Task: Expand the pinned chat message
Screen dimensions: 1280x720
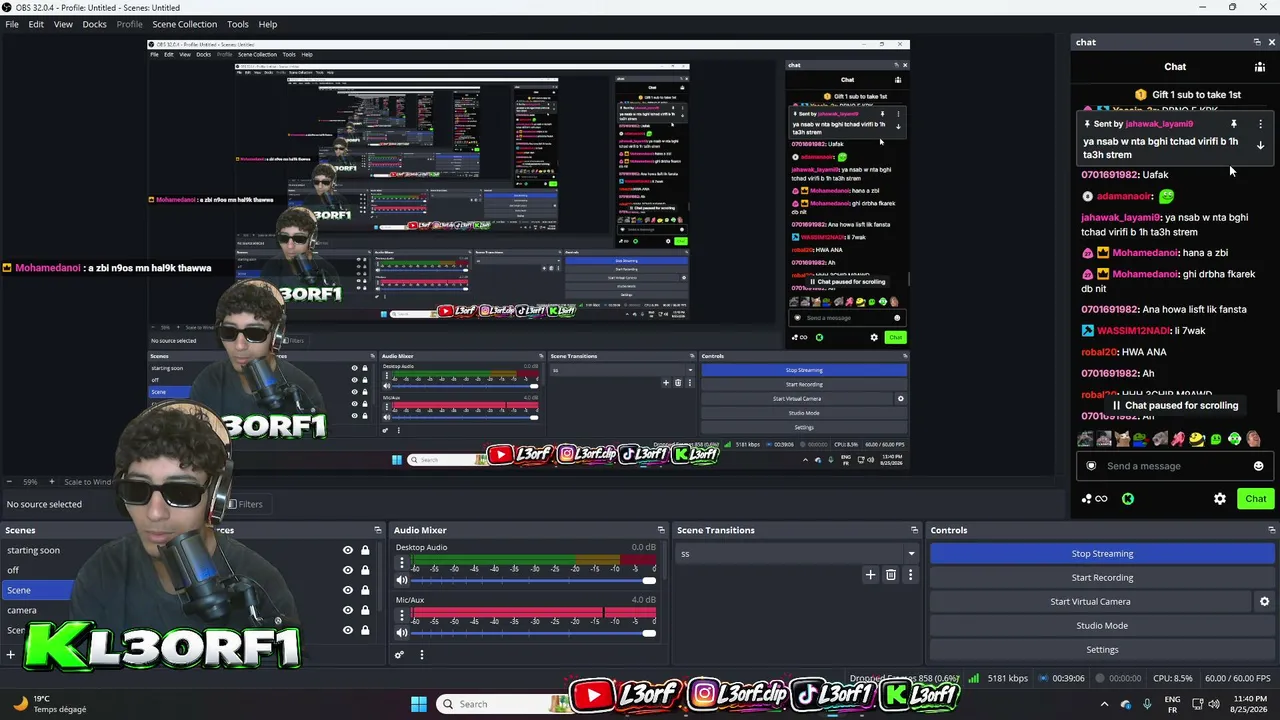Action: 1260,145
